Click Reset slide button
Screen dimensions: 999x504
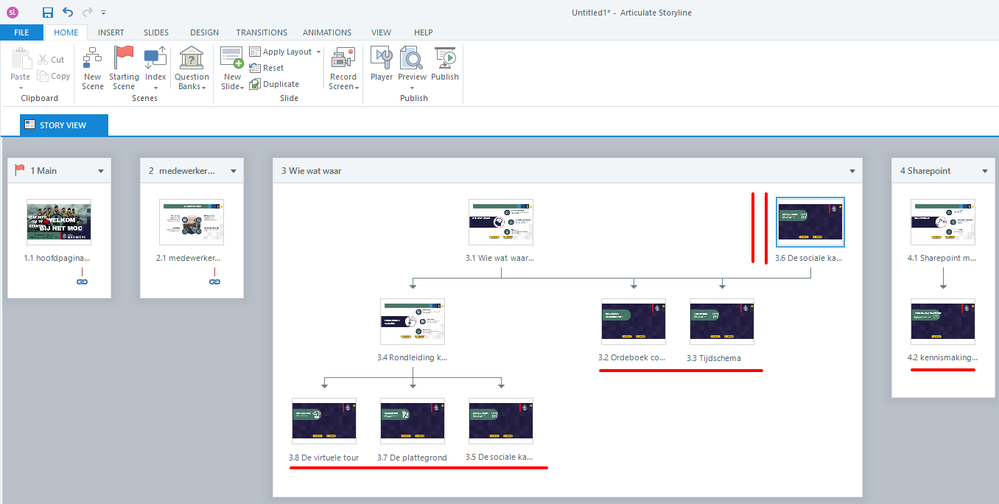(267, 68)
